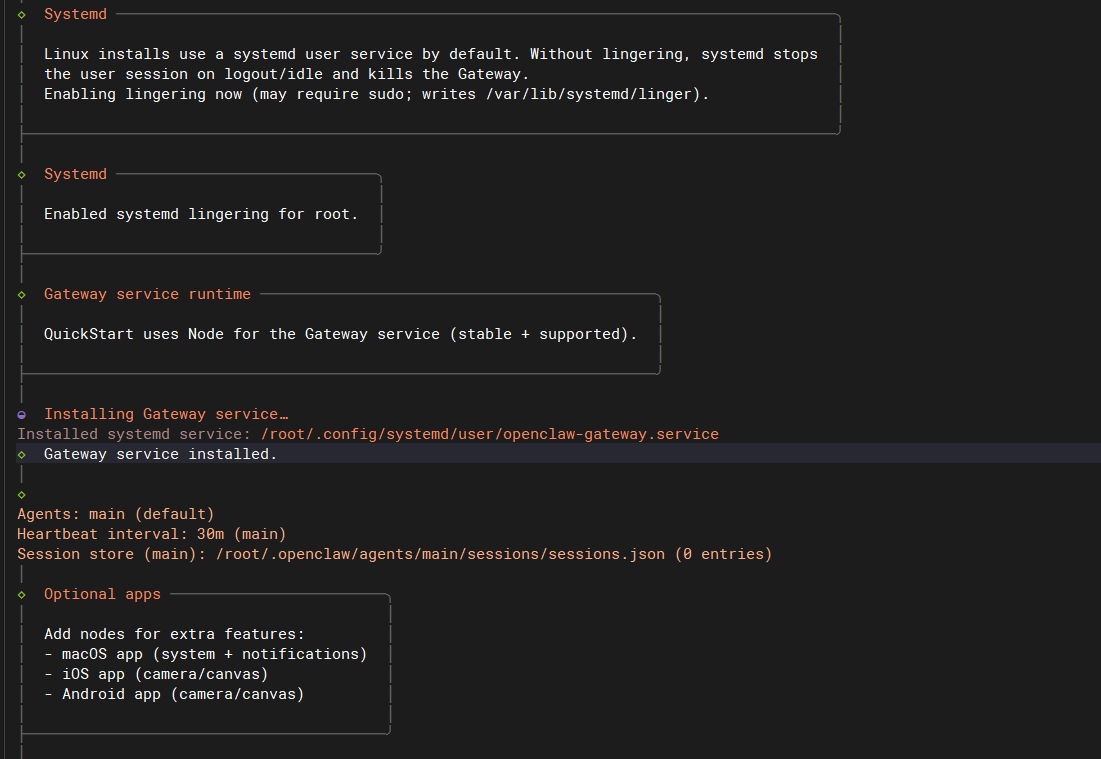1101x759 pixels.
Task: Click the path /root/.config/systemd/user/openclaw-gateway.service
Action: click(489, 434)
